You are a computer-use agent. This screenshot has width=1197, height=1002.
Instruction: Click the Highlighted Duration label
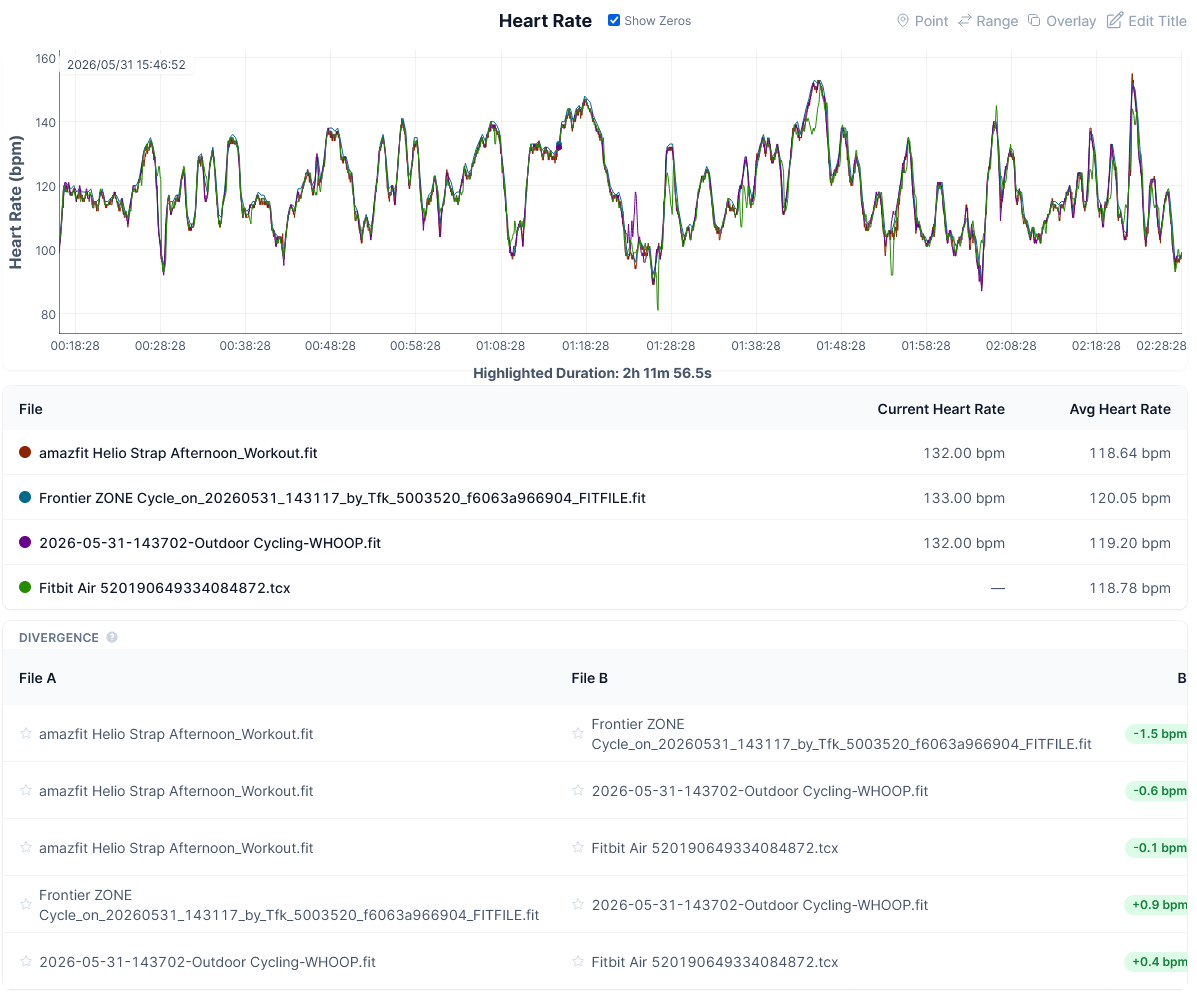[592, 373]
